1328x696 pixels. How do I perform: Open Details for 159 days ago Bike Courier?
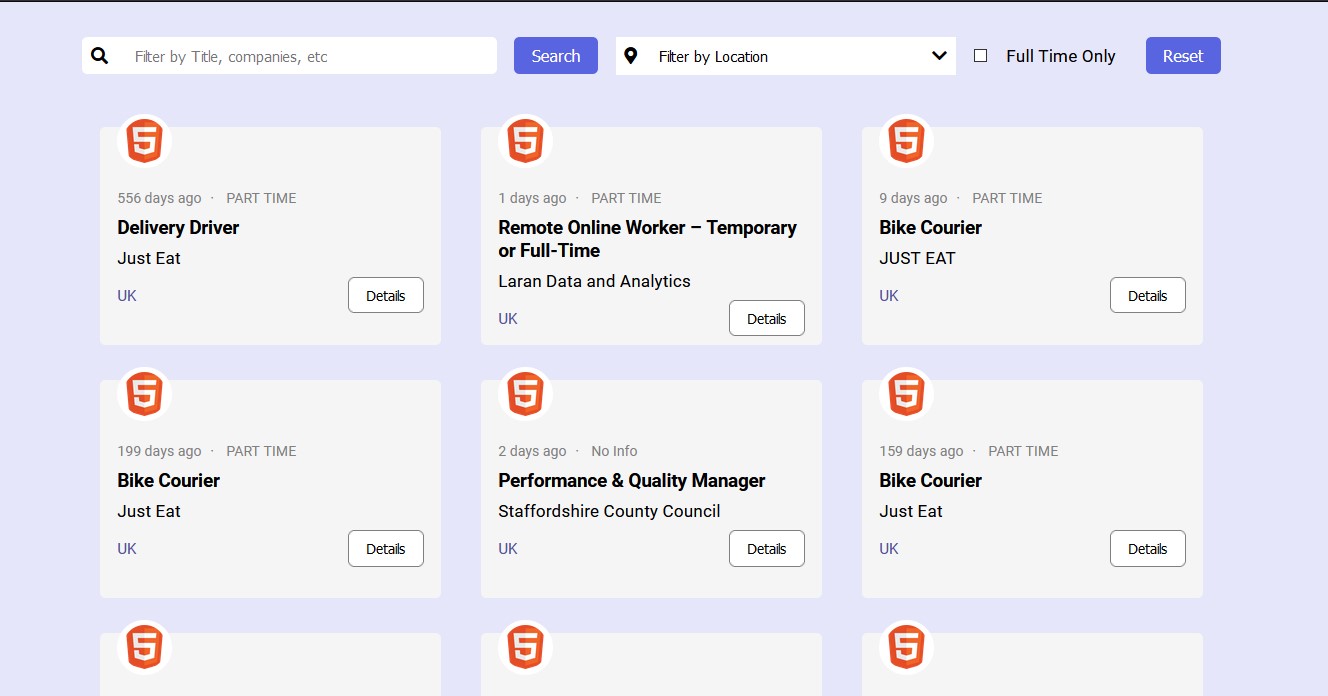pyautogui.click(x=1148, y=548)
